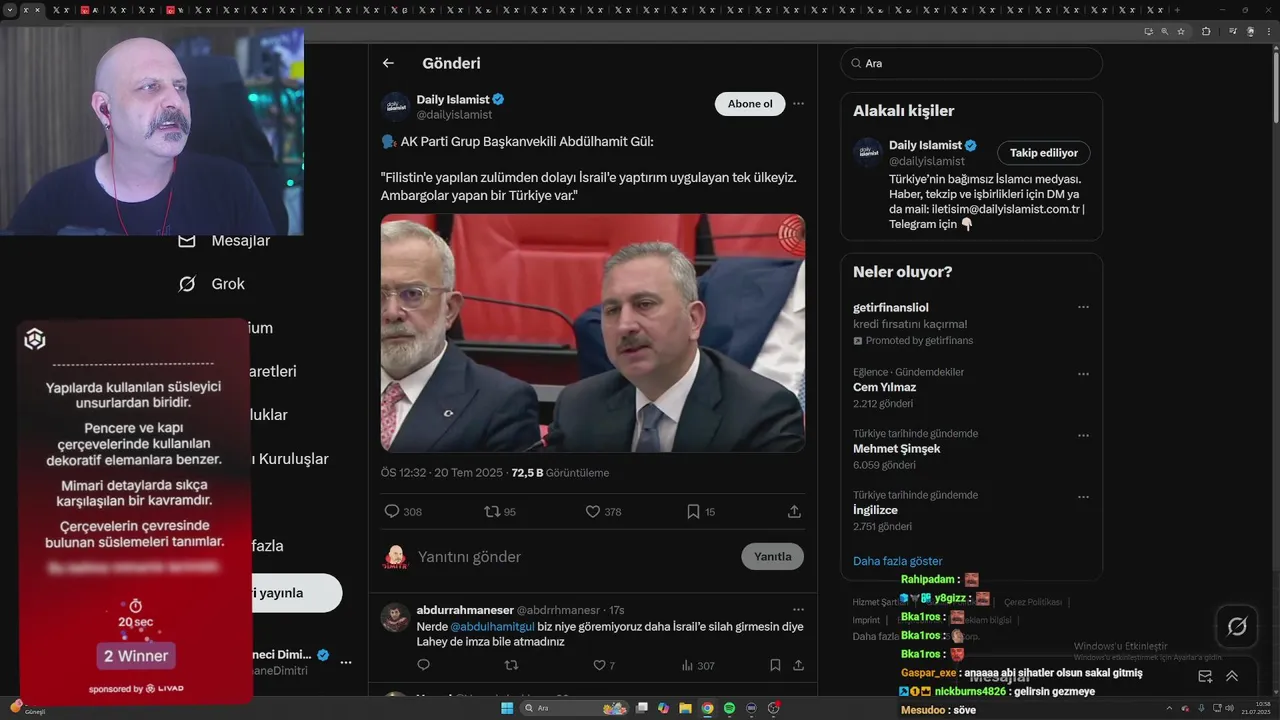Screen dimensions: 1280x720
Task: Open the @abdulhamitgul mention link
Action: pyautogui.click(x=493, y=627)
